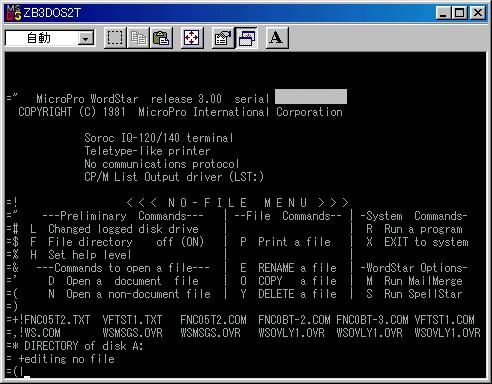Click the Copy toolbar icon
The width and height of the screenshot is (492, 384).
point(138,38)
